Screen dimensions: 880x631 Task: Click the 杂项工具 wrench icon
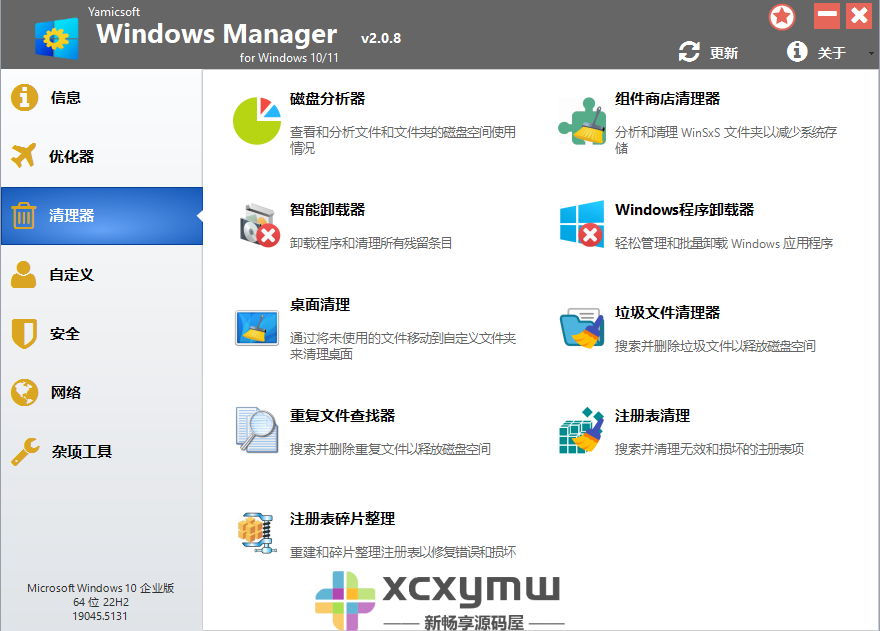tap(25, 452)
